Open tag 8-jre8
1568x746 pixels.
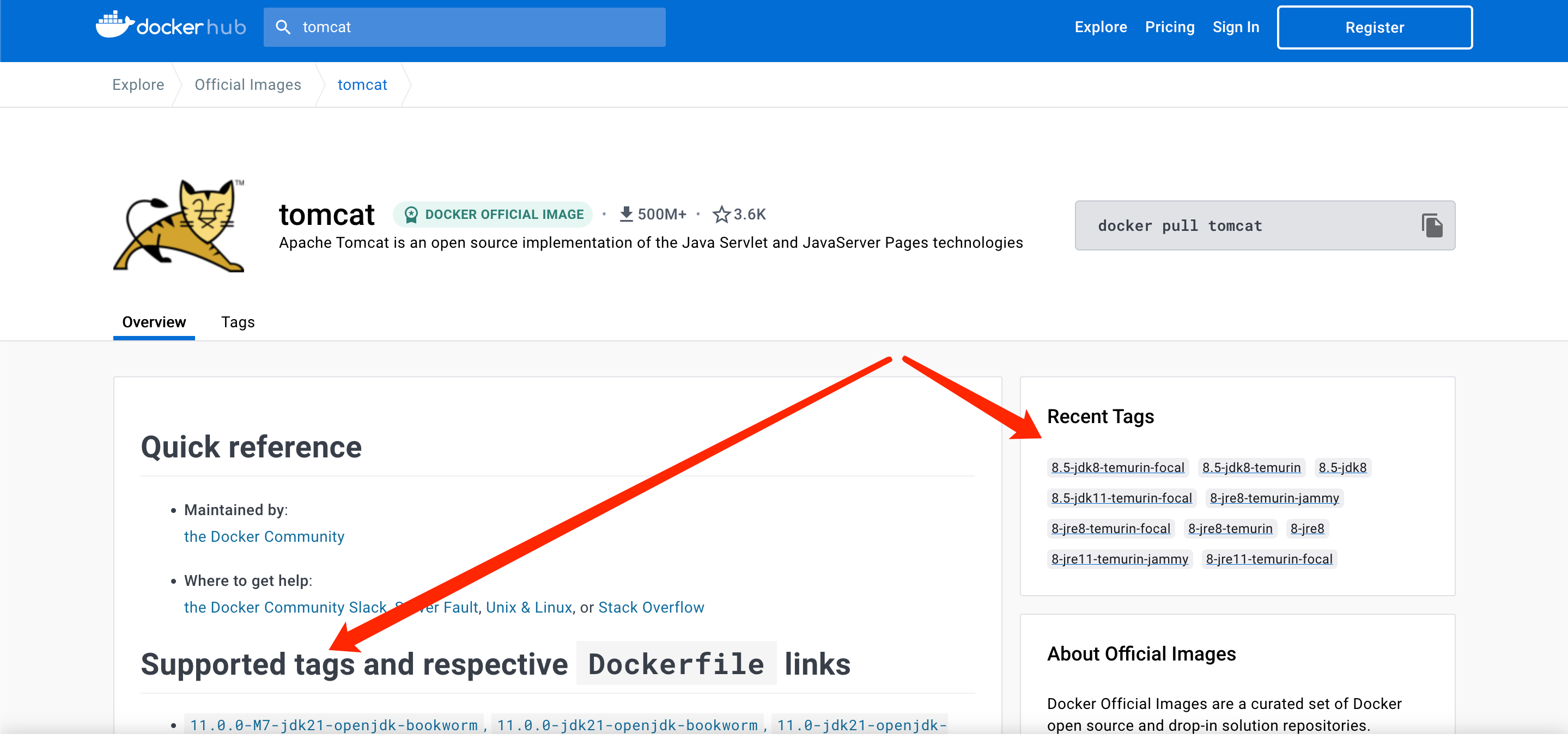[x=1307, y=528]
